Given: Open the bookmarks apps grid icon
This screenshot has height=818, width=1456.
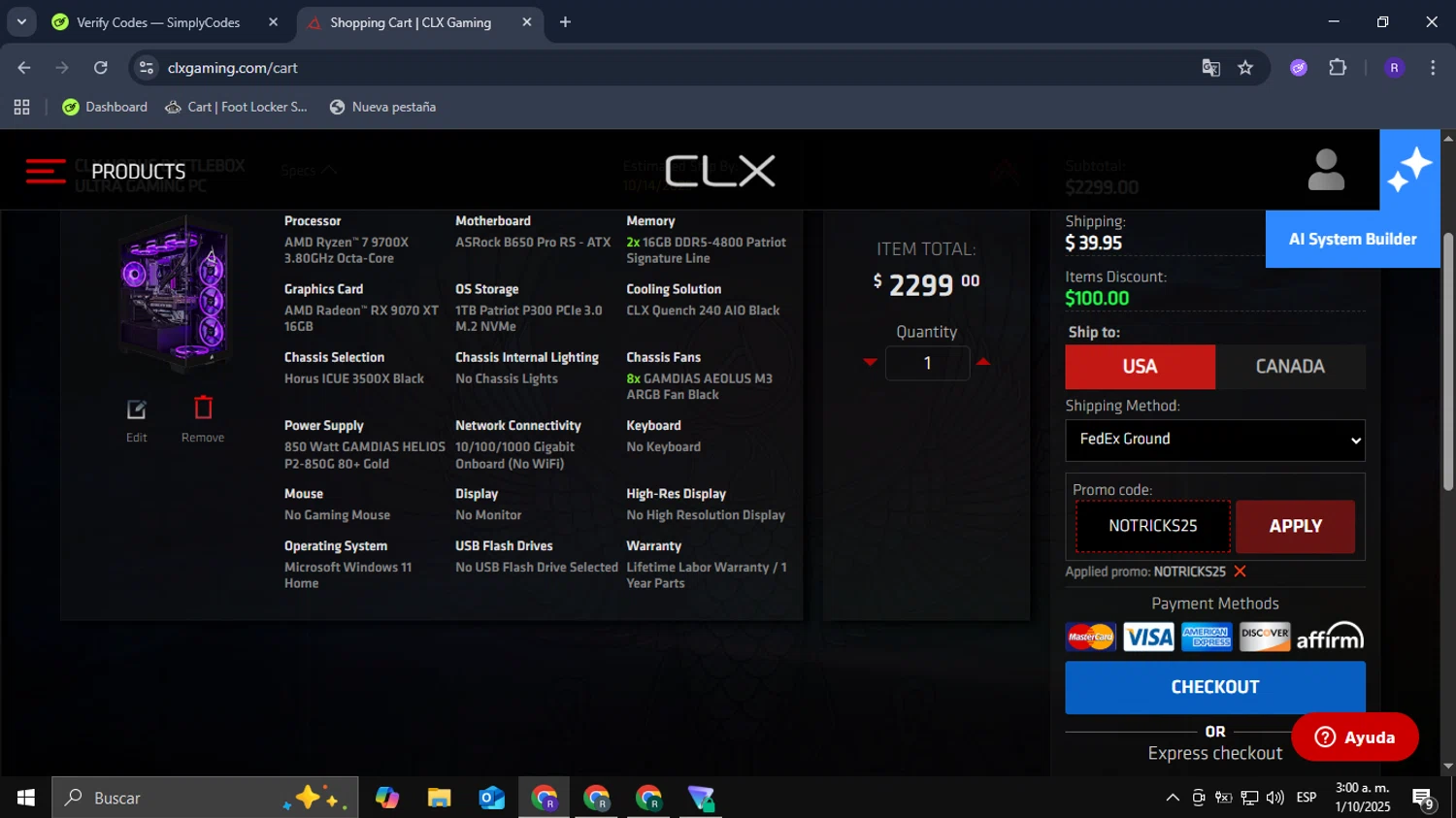Looking at the screenshot, I should (x=21, y=107).
